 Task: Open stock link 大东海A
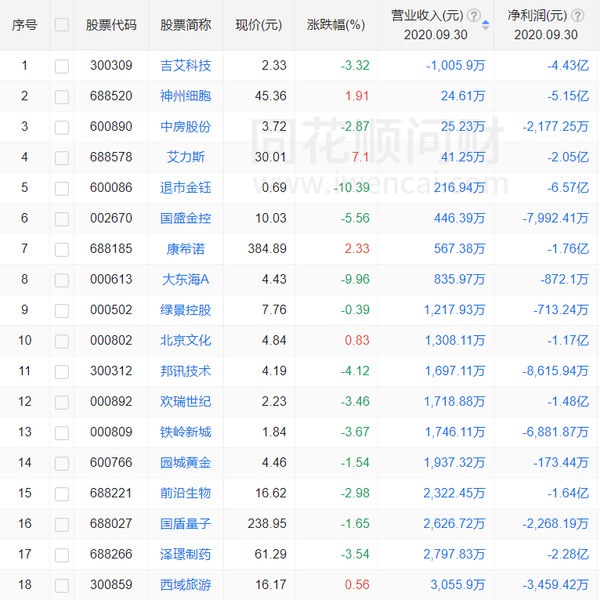[186, 279]
